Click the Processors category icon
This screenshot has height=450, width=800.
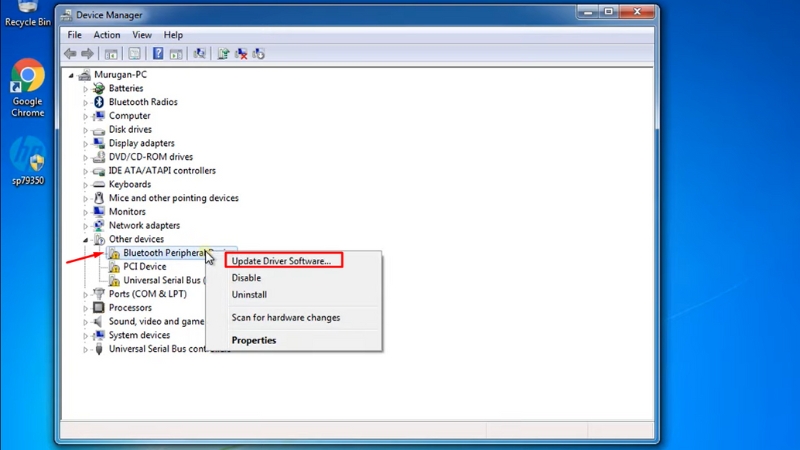tap(99, 308)
